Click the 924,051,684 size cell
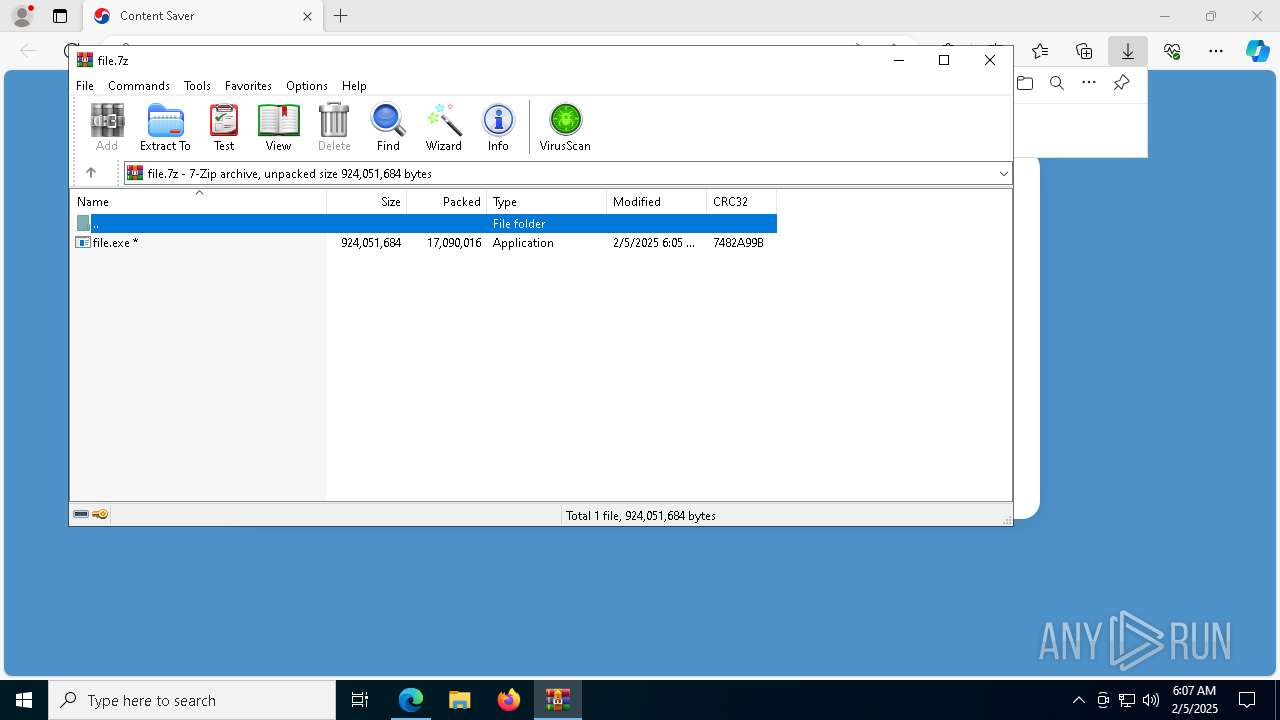1280x720 pixels. point(371,243)
